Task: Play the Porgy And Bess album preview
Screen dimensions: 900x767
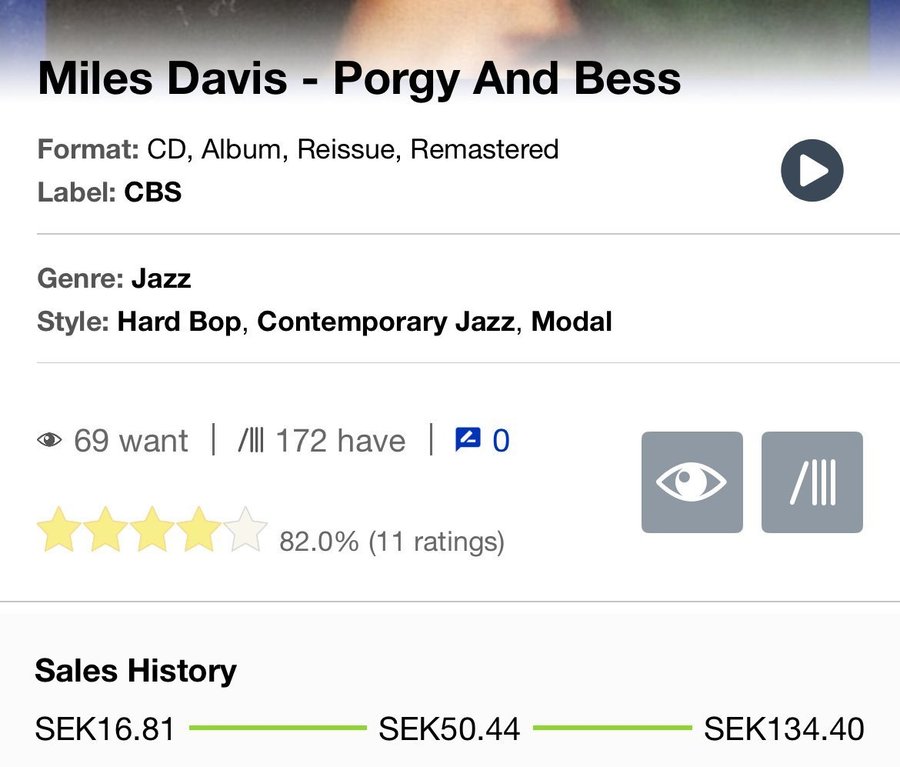Action: pos(811,171)
